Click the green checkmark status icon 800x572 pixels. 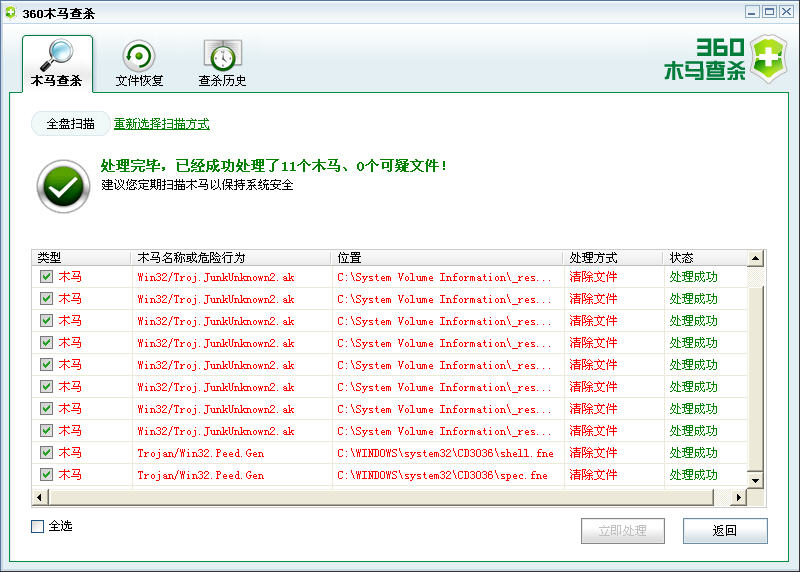(x=63, y=187)
